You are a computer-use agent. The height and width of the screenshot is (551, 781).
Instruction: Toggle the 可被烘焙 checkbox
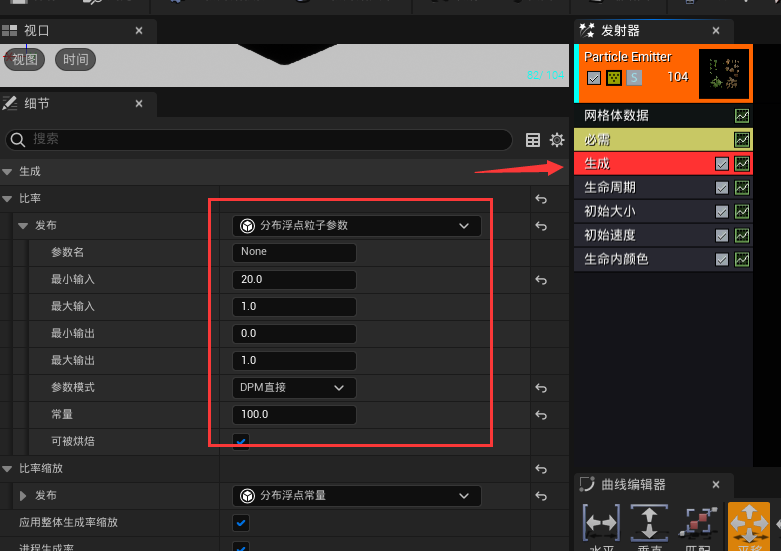(241, 442)
